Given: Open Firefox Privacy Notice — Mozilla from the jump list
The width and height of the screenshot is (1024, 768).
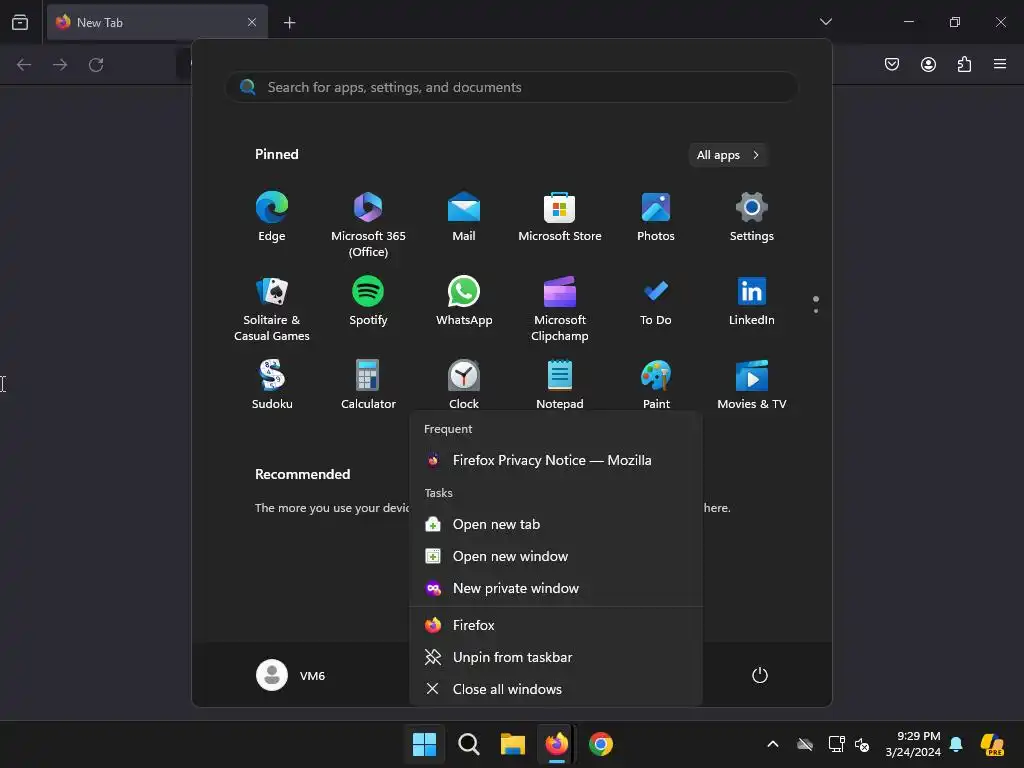Looking at the screenshot, I should coord(556,460).
